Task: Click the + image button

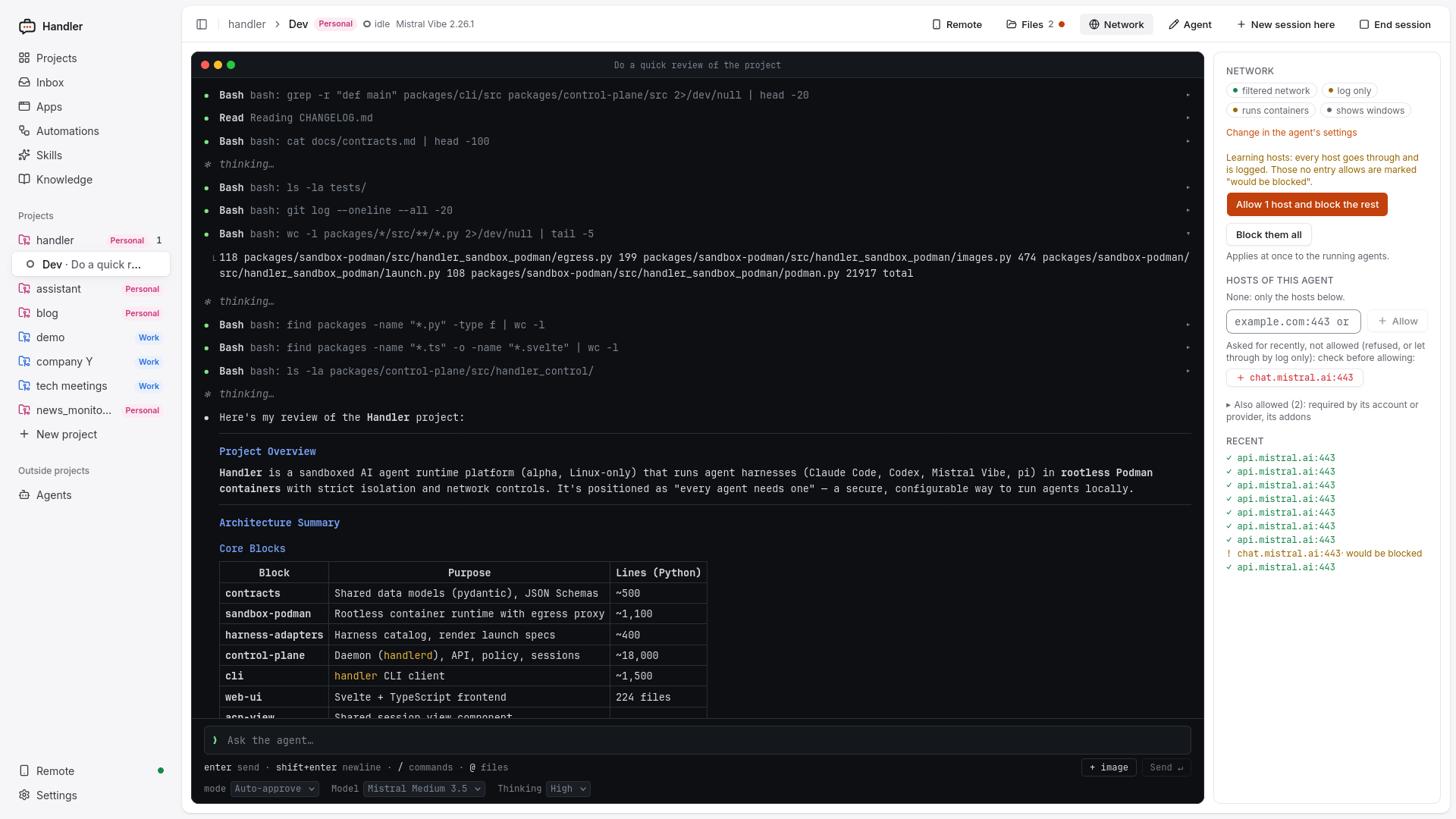Action: (1109, 767)
